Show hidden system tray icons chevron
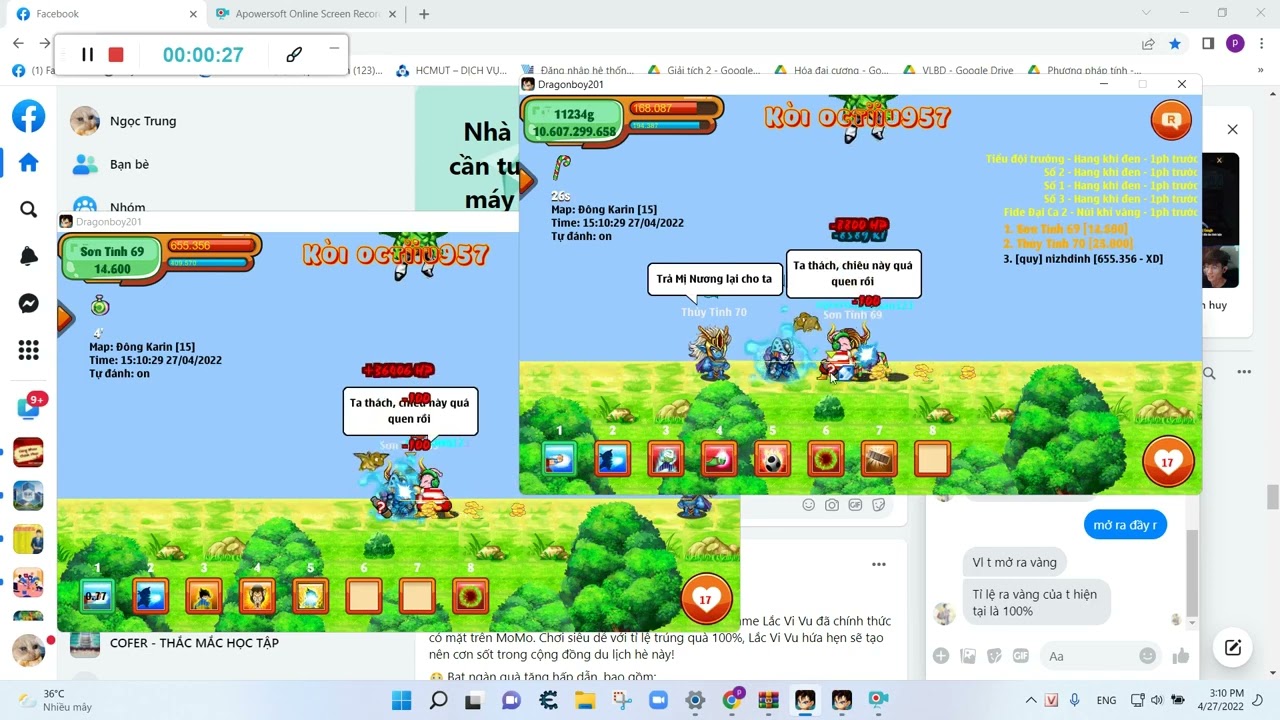 1030,700
